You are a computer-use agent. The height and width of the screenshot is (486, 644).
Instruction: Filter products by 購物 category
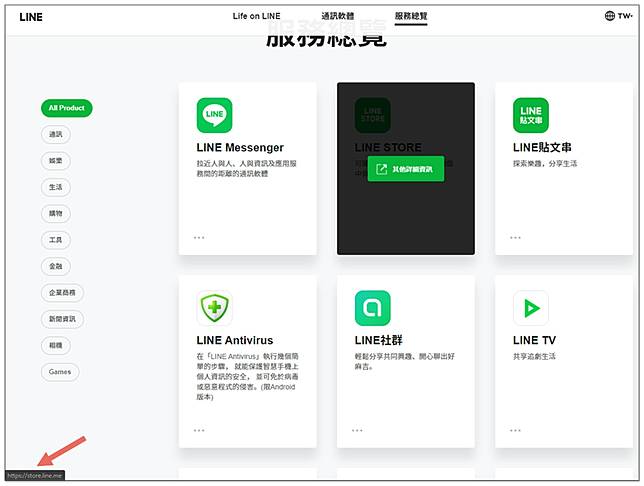tap(56, 213)
